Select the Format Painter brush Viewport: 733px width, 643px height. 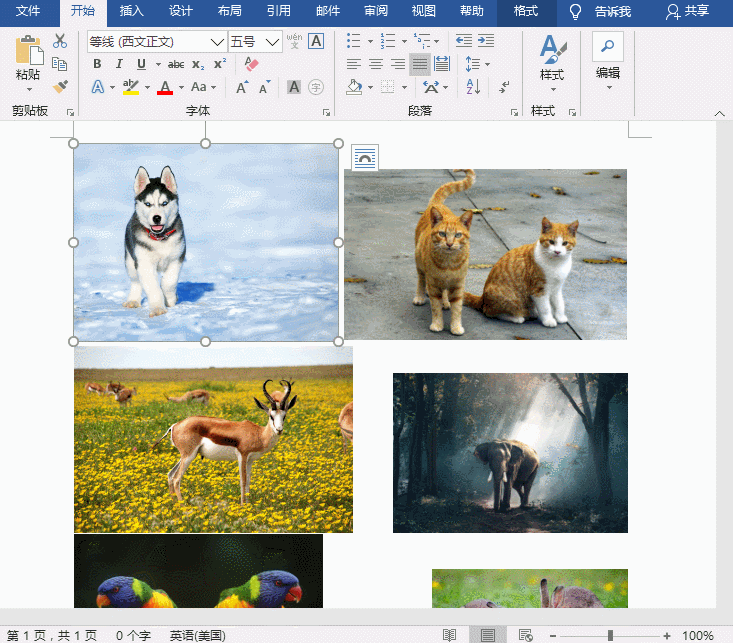click(x=60, y=87)
